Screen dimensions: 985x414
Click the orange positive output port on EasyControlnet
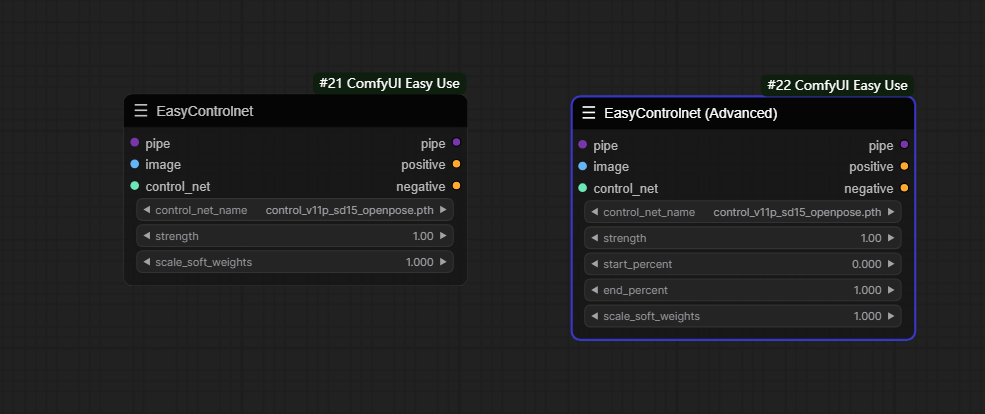click(456, 164)
